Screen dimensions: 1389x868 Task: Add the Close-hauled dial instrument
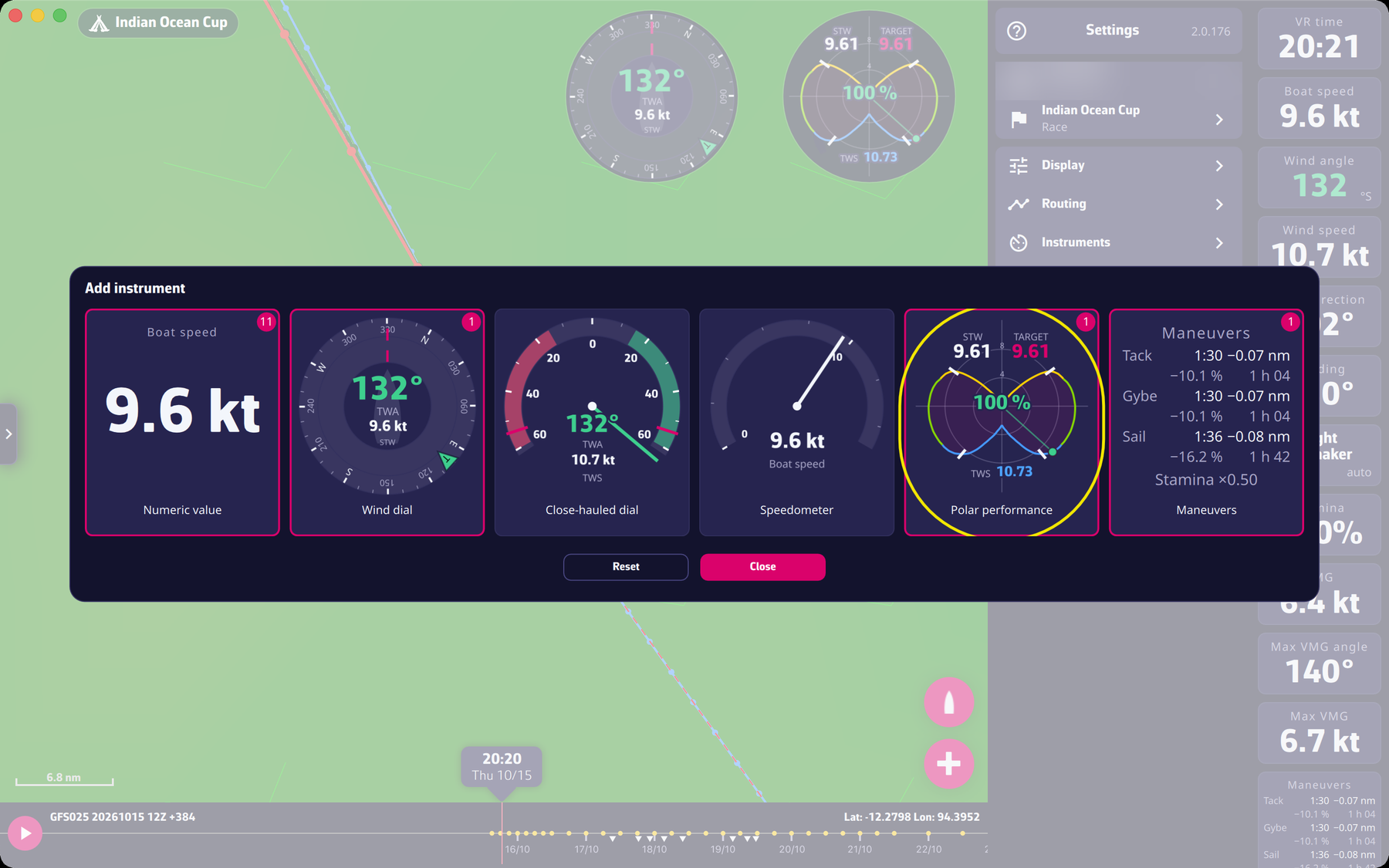click(x=592, y=422)
